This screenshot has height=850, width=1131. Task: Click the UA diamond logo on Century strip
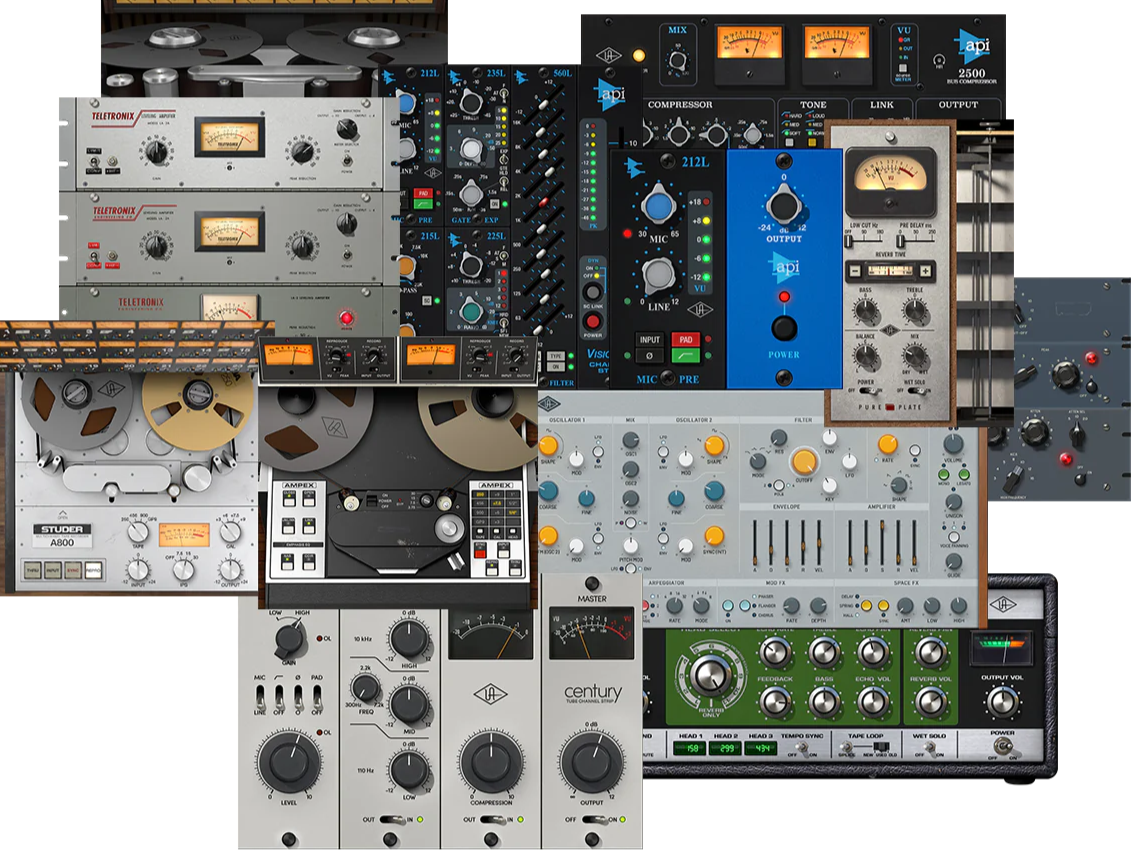pos(490,693)
